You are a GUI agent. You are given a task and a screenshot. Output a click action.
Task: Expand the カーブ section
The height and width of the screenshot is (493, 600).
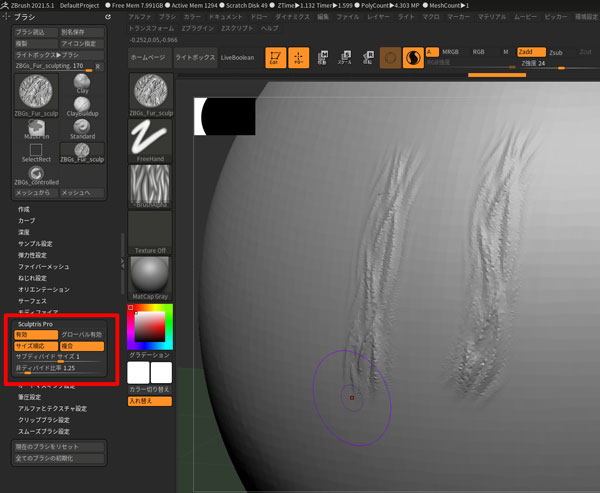tap(27, 221)
